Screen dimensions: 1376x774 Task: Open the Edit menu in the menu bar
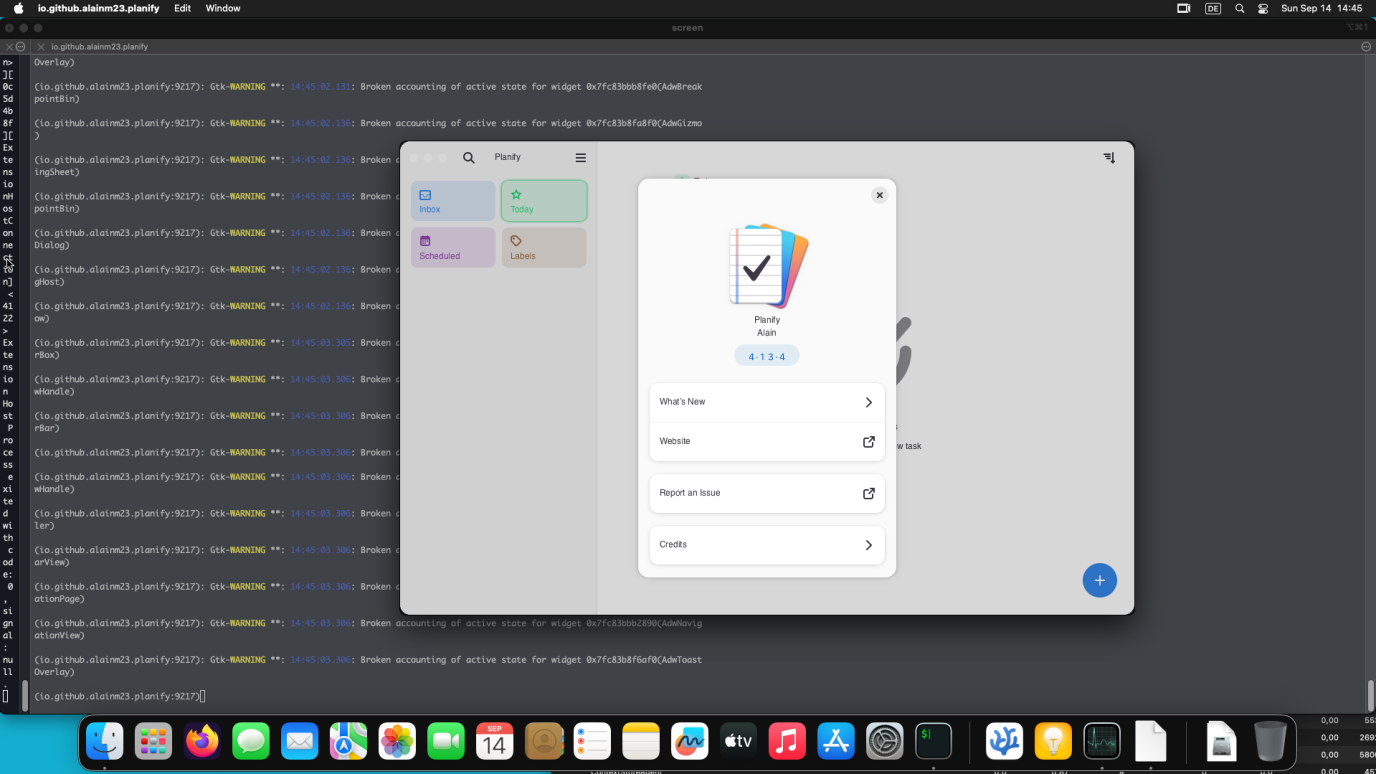coord(182,8)
